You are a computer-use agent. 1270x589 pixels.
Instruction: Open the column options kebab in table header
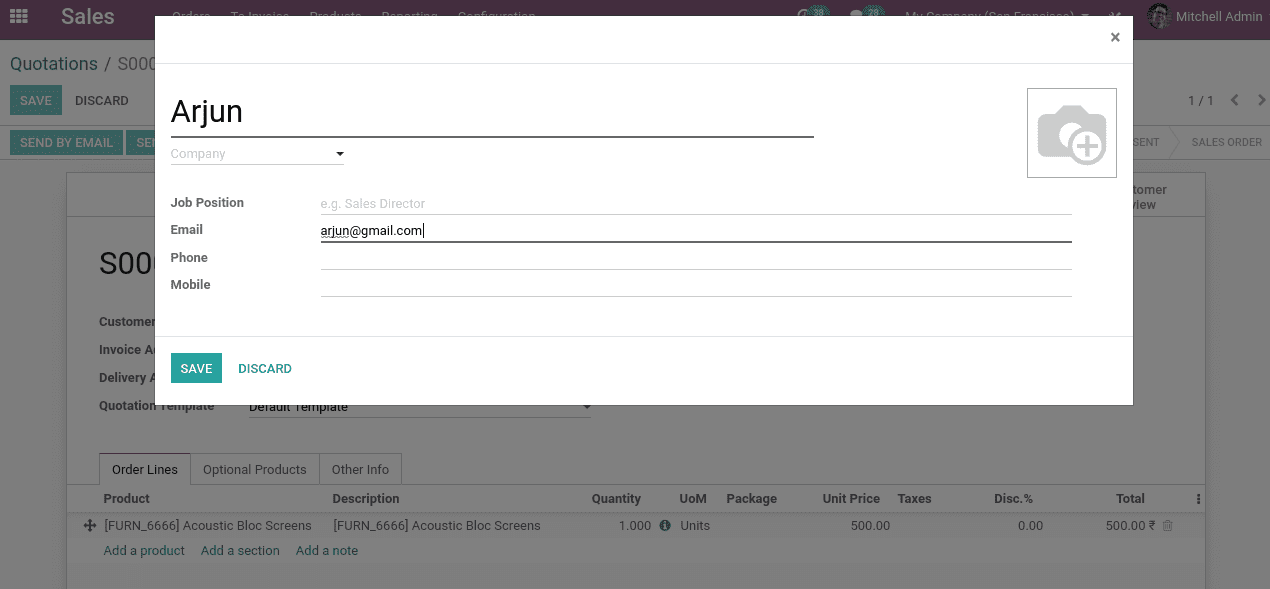click(x=1198, y=499)
